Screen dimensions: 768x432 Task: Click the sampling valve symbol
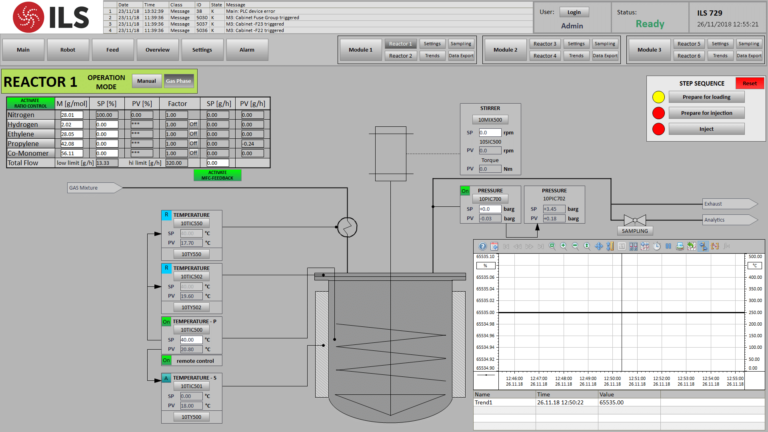629,219
